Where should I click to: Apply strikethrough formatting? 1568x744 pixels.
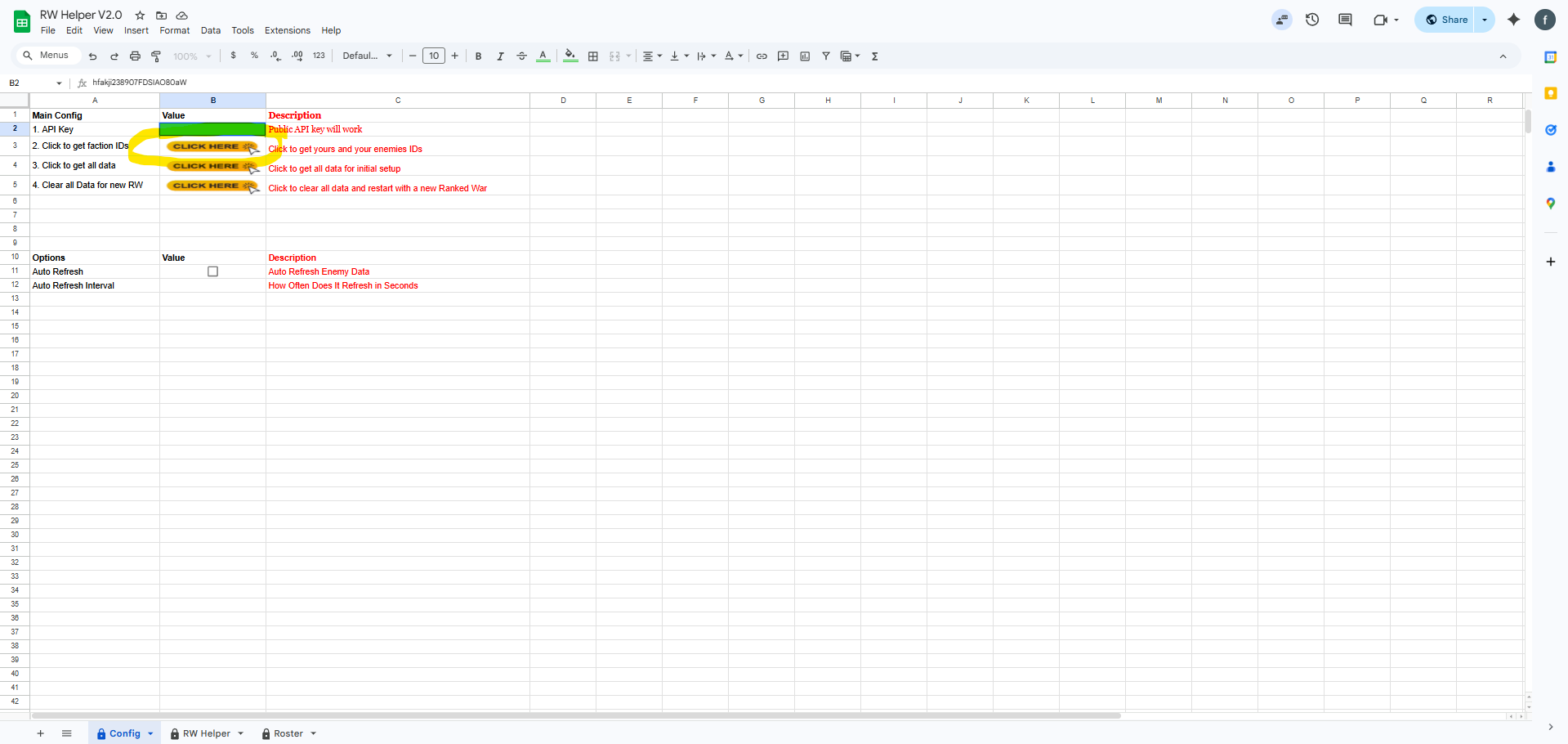pyautogui.click(x=521, y=56)
